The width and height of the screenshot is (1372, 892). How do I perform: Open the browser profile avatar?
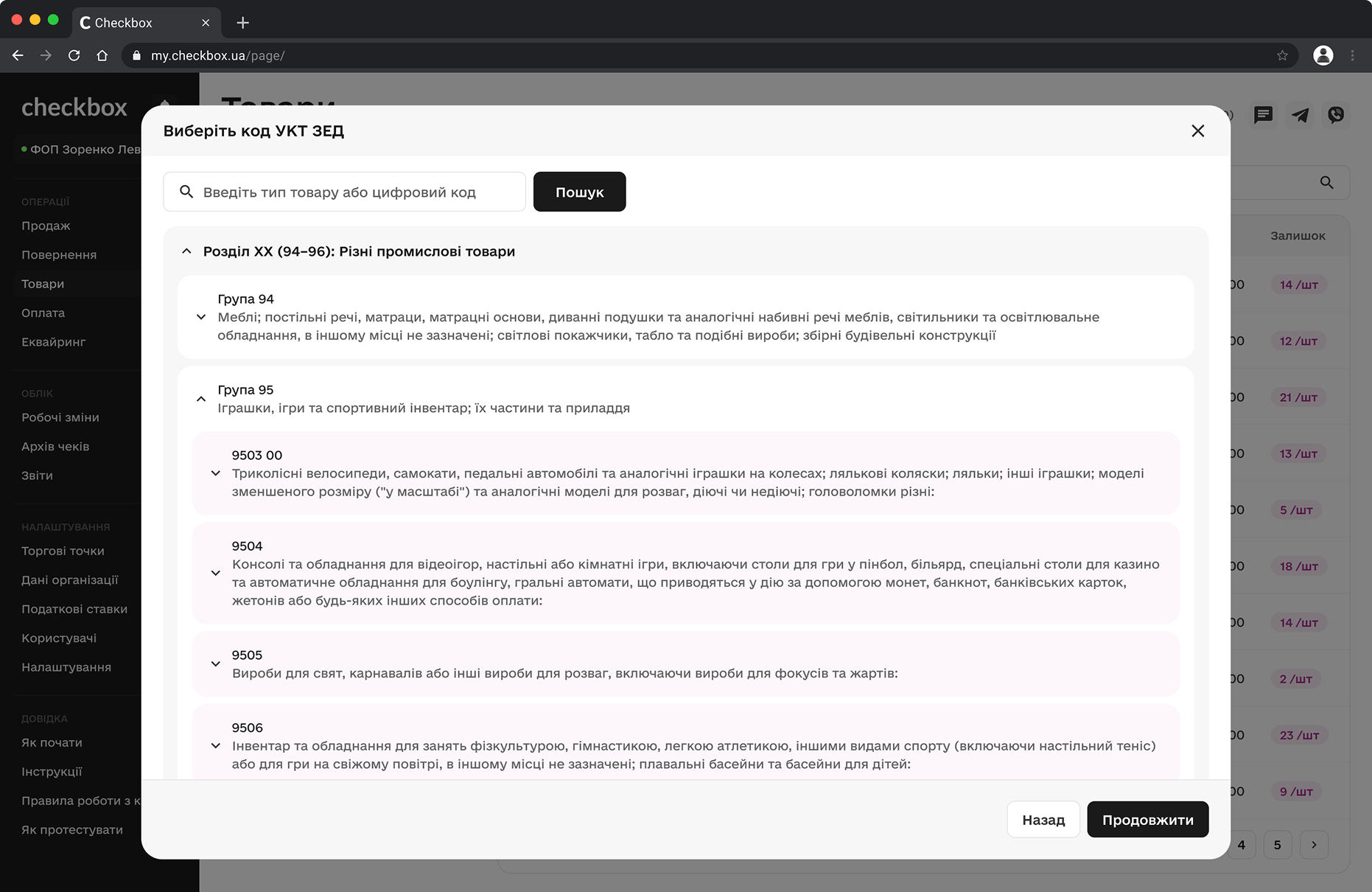[x=1323, y=55]
